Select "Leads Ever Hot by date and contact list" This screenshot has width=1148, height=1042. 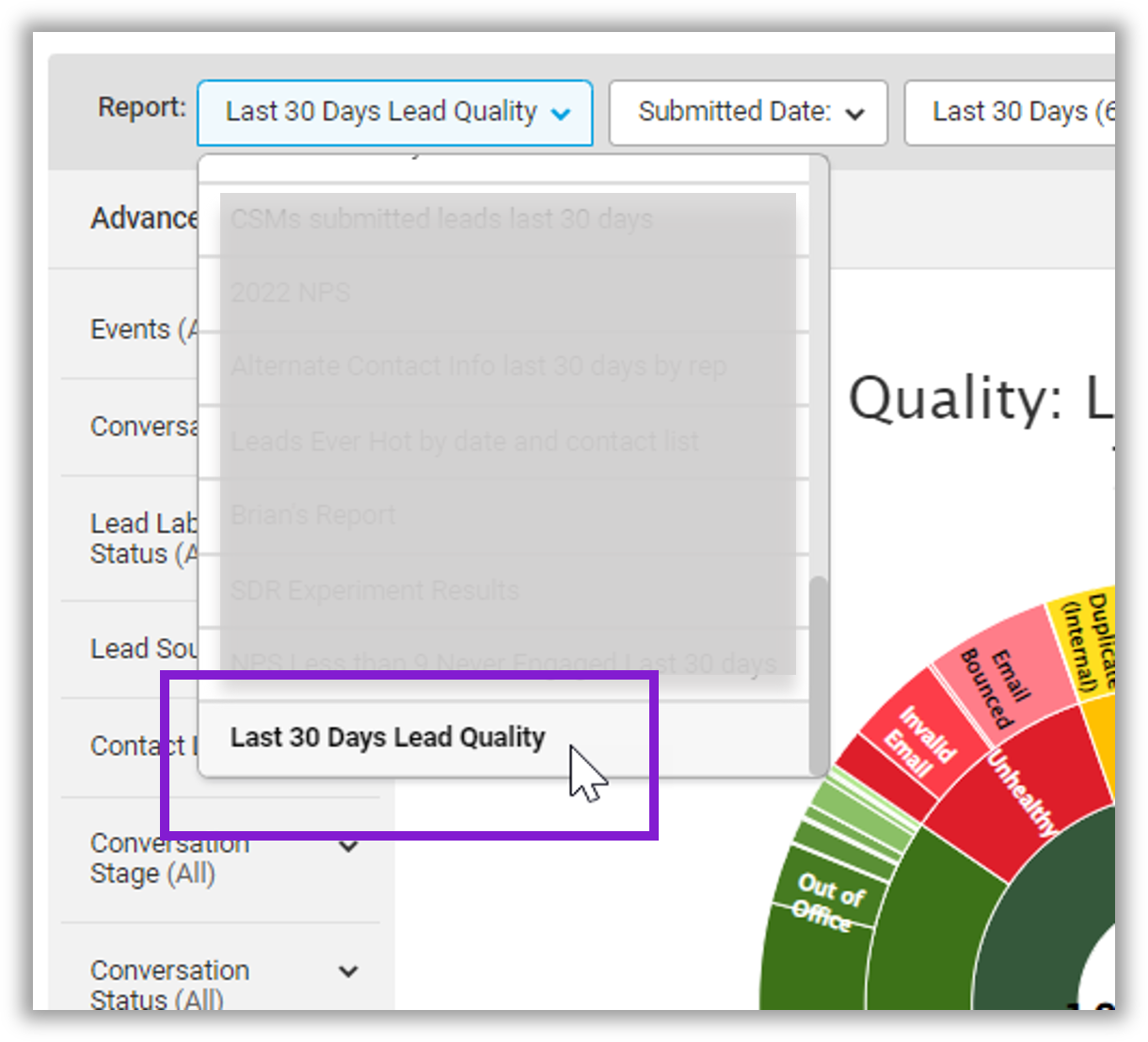click(464, 441)
